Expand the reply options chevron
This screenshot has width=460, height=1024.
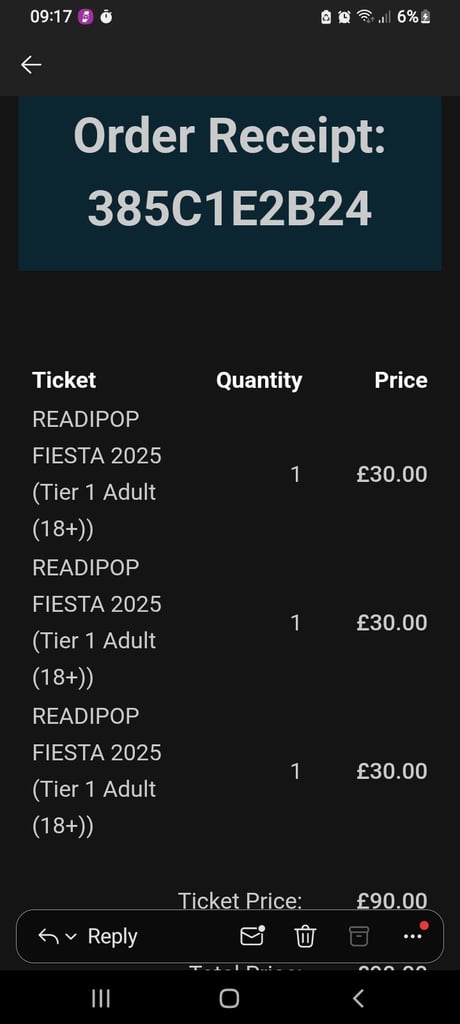tap(72, 937)
